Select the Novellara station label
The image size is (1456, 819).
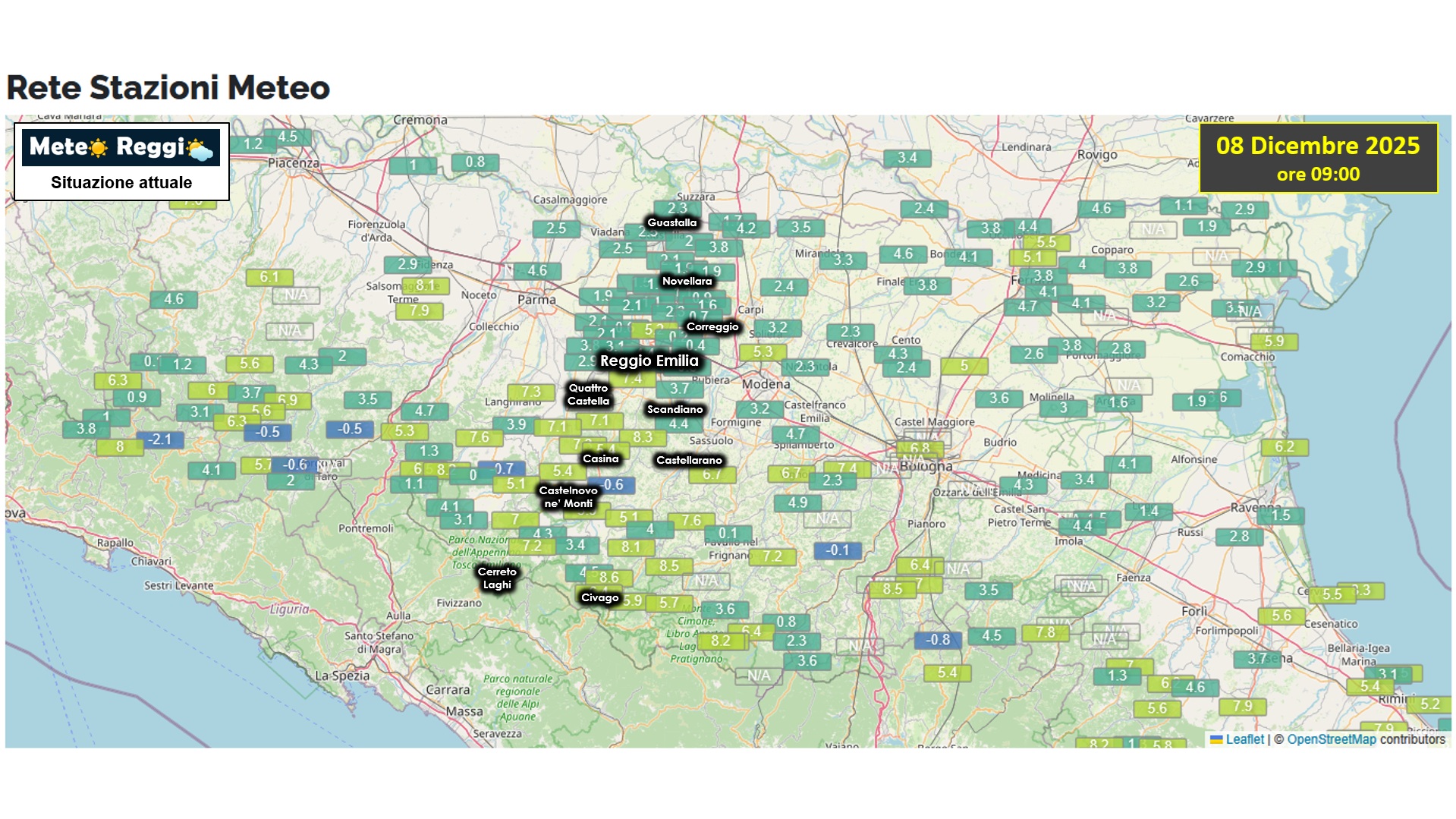(687, 281)
